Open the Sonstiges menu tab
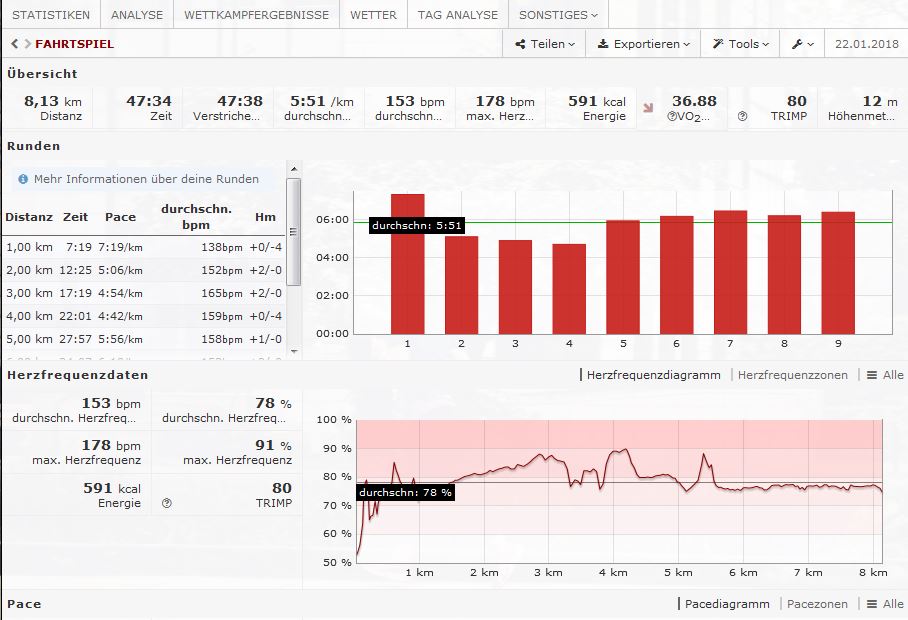908x620 pixels. (x=558, y=15)
